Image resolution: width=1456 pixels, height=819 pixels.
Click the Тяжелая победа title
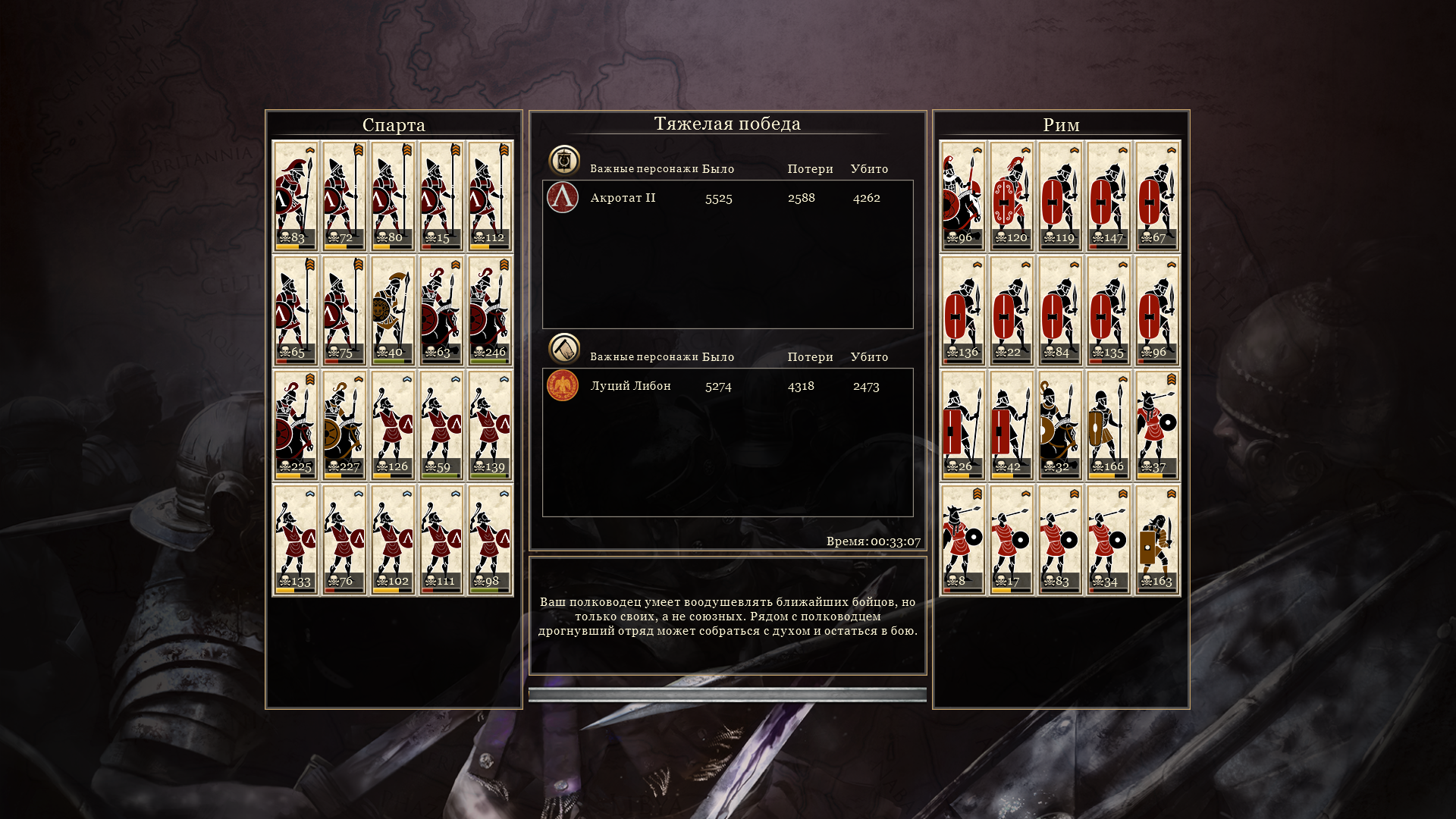coord(727,124)
